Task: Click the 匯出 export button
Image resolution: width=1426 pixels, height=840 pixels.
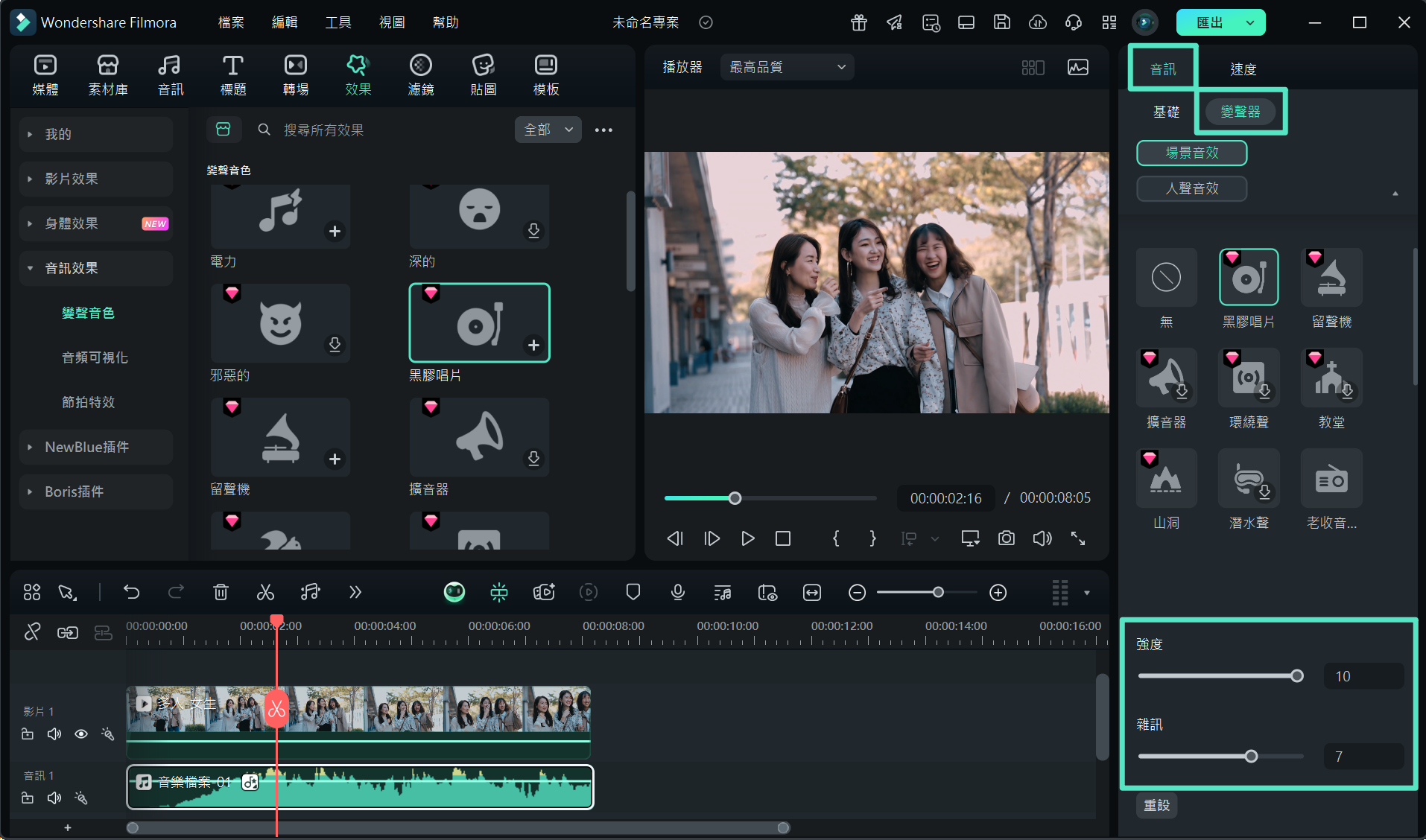Action: point(1209,22)
